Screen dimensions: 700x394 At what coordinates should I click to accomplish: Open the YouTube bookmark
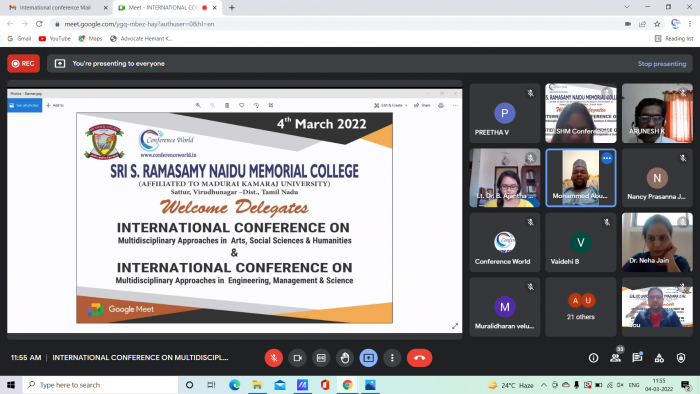[x=55, y=39]
